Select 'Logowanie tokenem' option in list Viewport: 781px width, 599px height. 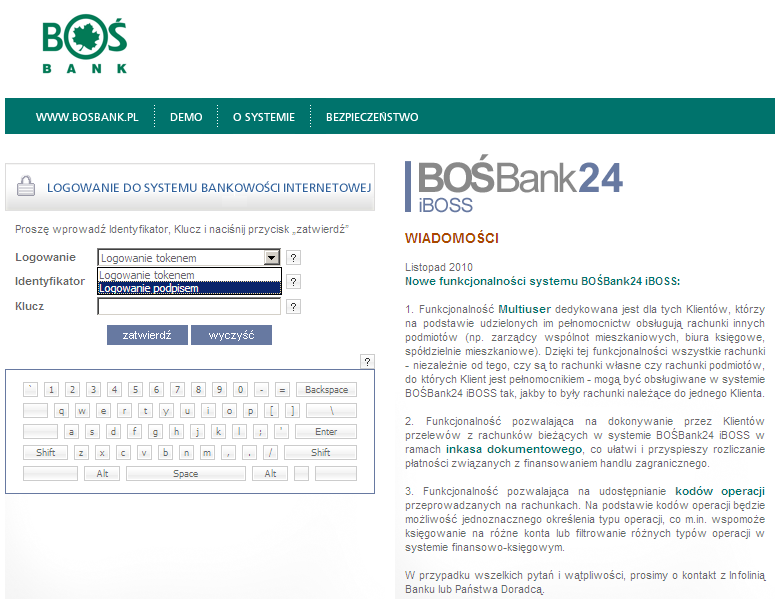189,275
